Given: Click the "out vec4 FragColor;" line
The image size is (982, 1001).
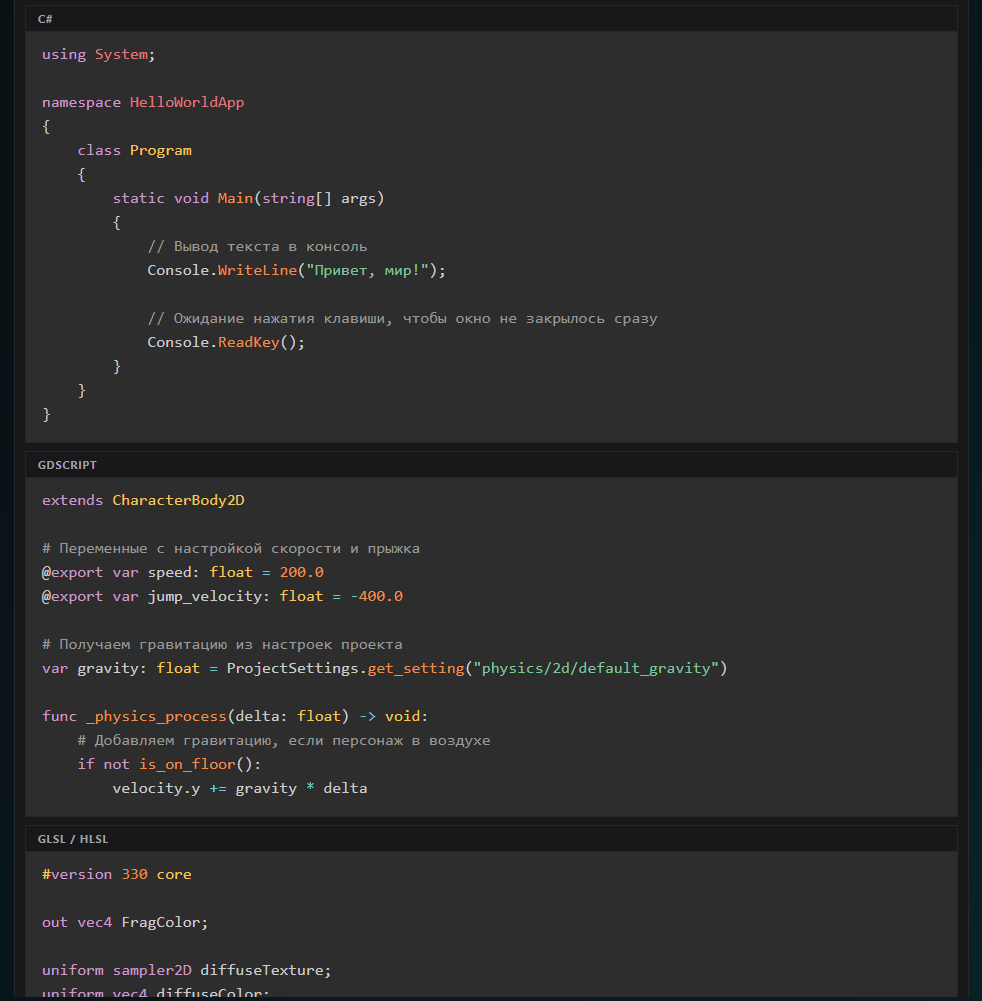Looking at the screenshot, I should coord(125,922).
